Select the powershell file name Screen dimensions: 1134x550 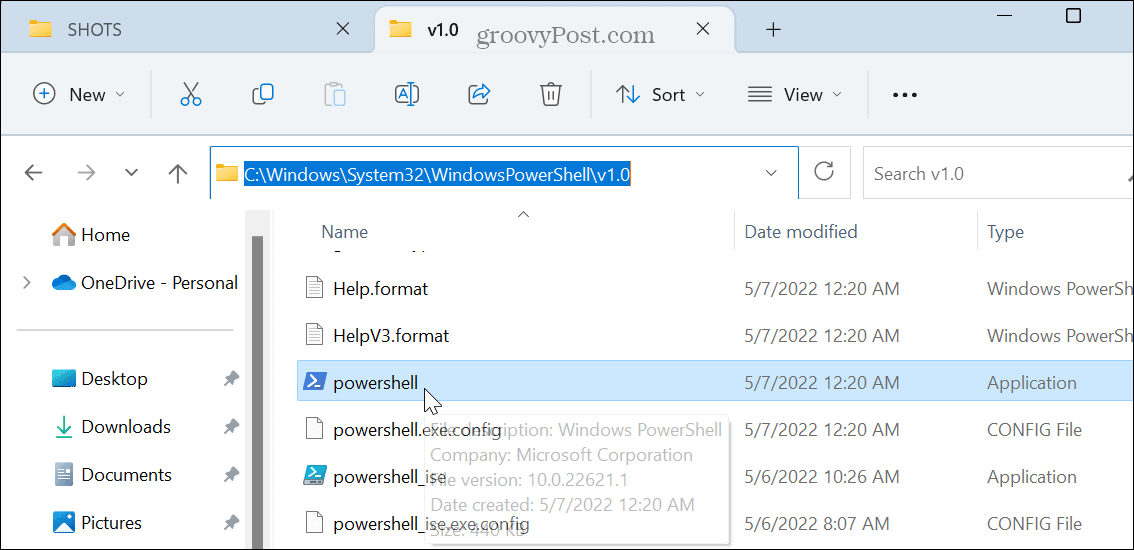(375, 382)
